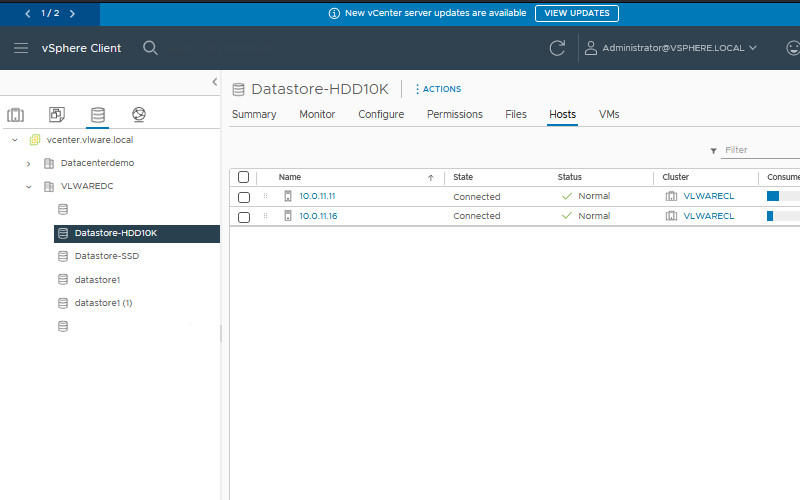Click the Cluster column header
Image resolution: width=800 pixels, height=500 pixels.
pos(676,177)
